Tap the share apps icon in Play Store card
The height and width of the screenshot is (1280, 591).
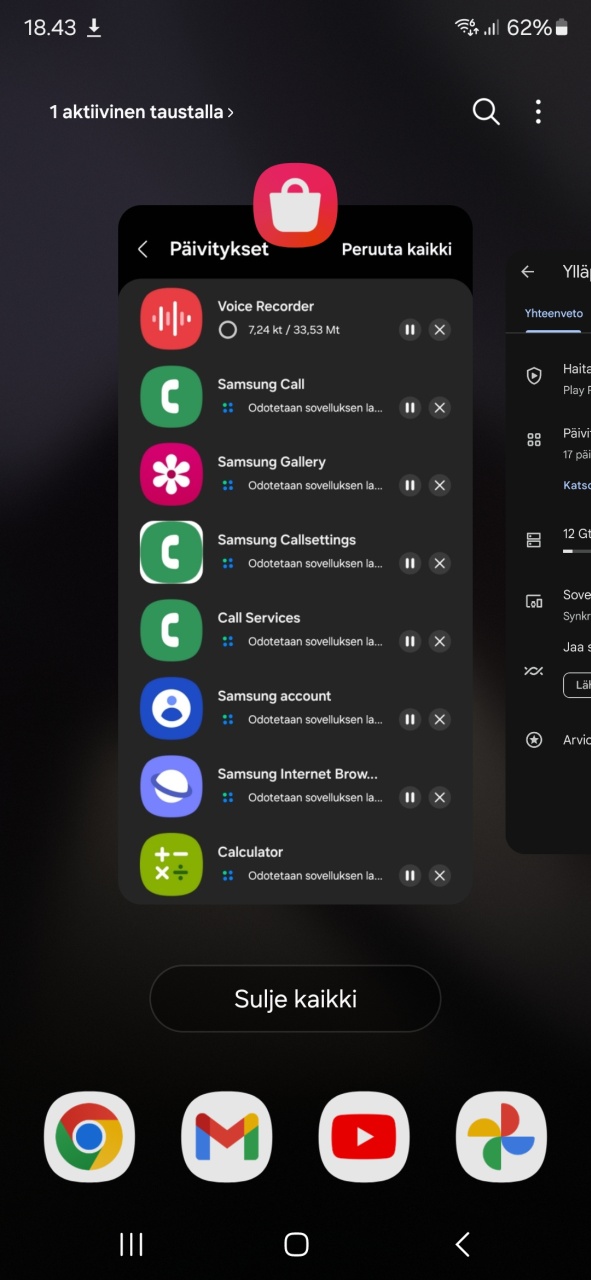pos(534,671)
